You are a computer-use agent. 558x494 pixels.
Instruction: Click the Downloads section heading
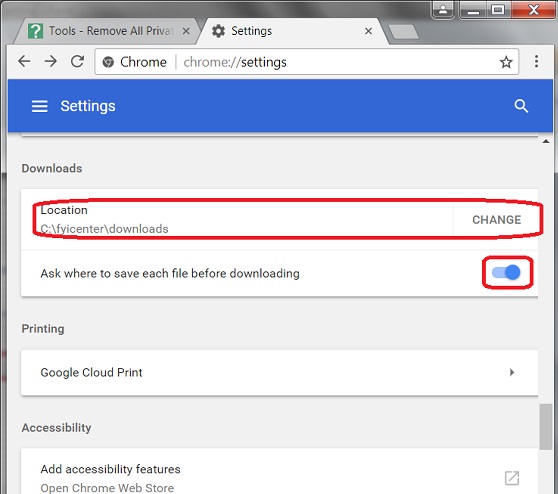[x=52, y=168]
